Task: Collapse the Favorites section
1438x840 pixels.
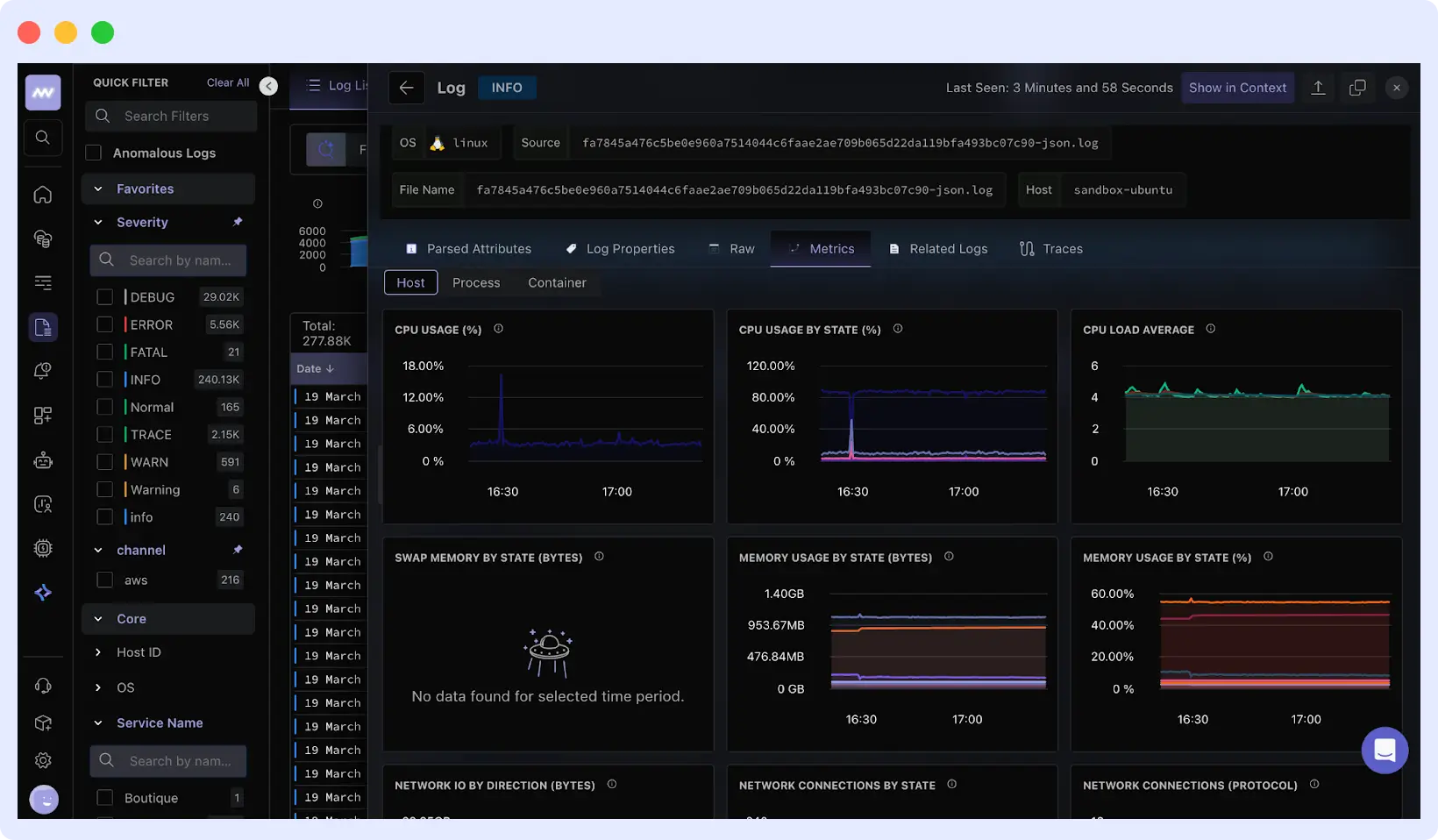Action: (97, 189)
